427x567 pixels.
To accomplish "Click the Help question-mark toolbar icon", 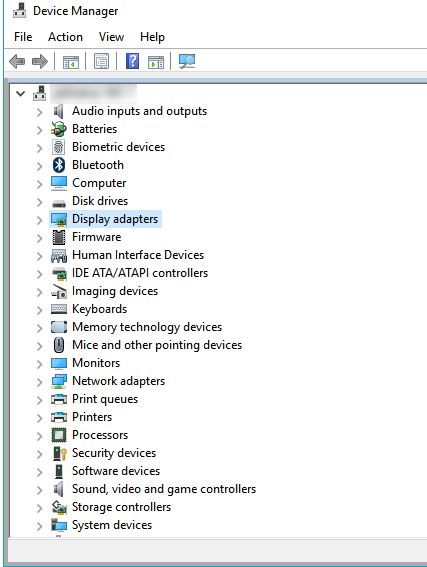I will [132, 61].
